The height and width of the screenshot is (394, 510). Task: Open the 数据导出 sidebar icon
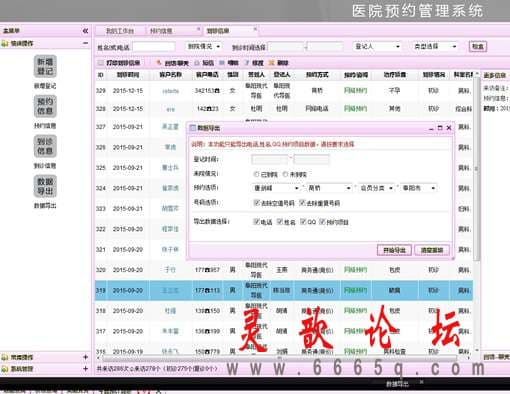coord(45,186)
